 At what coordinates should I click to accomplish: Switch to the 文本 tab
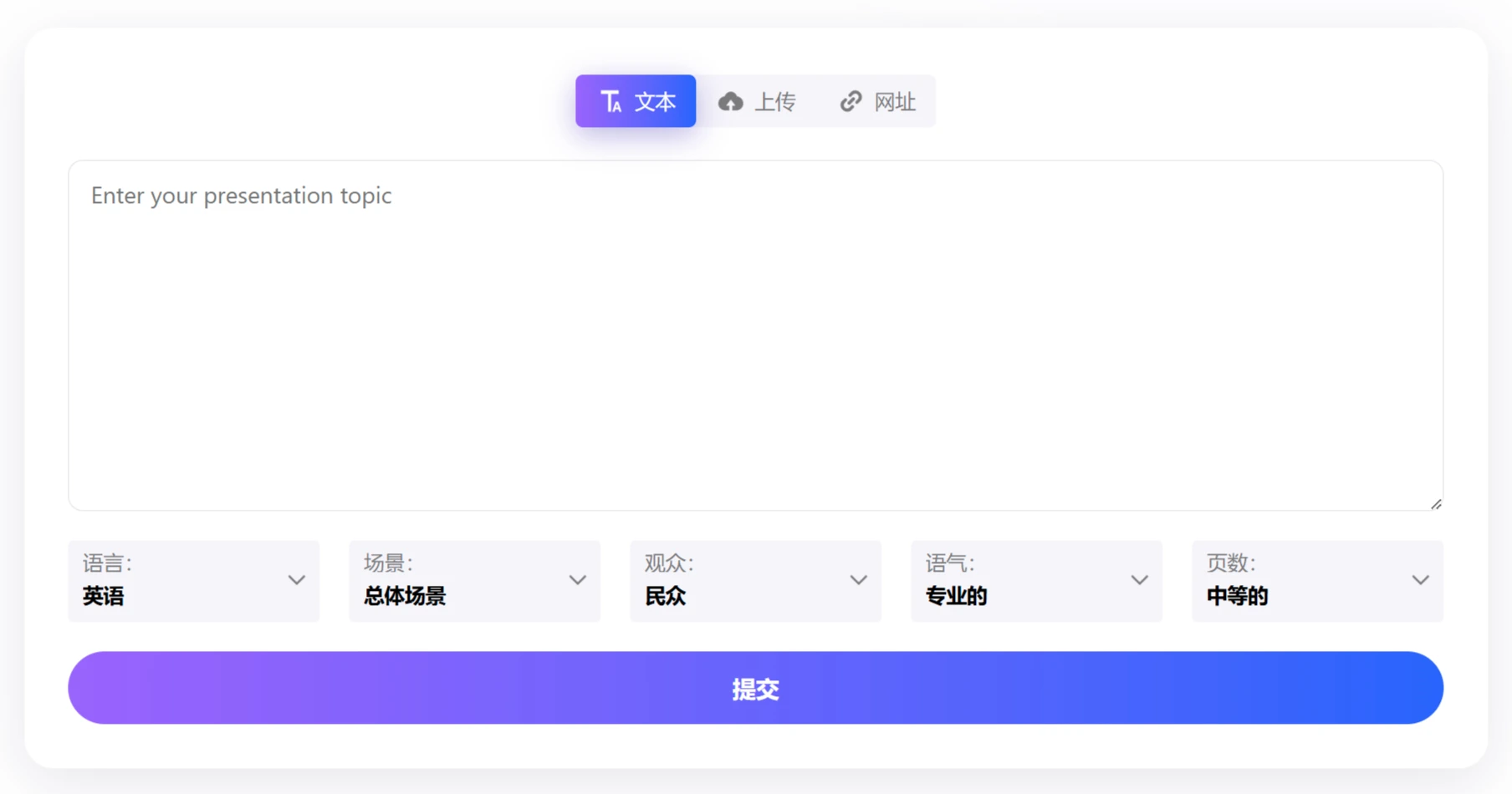636,101
